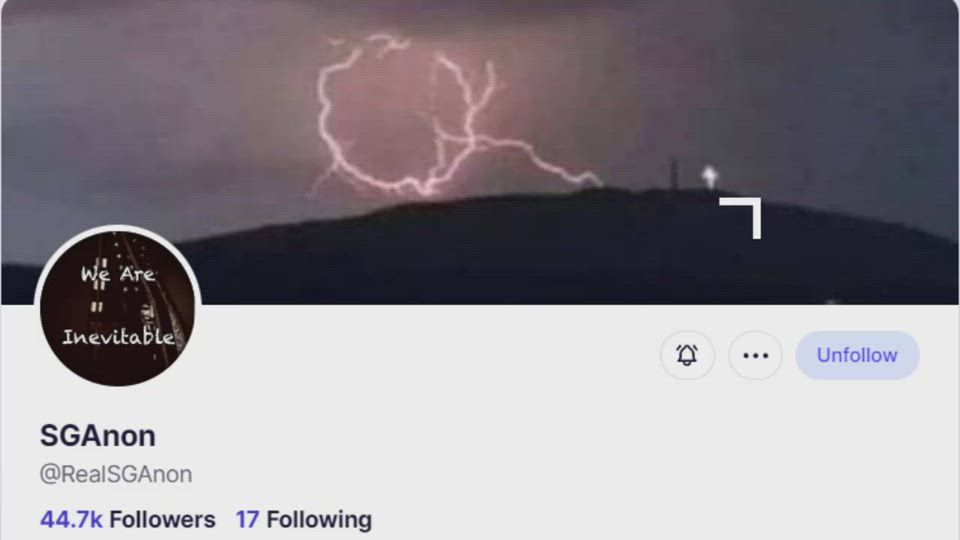Click the white corner bracket on banner
This screenshot has width=960, height=540.
pos(743,216)
